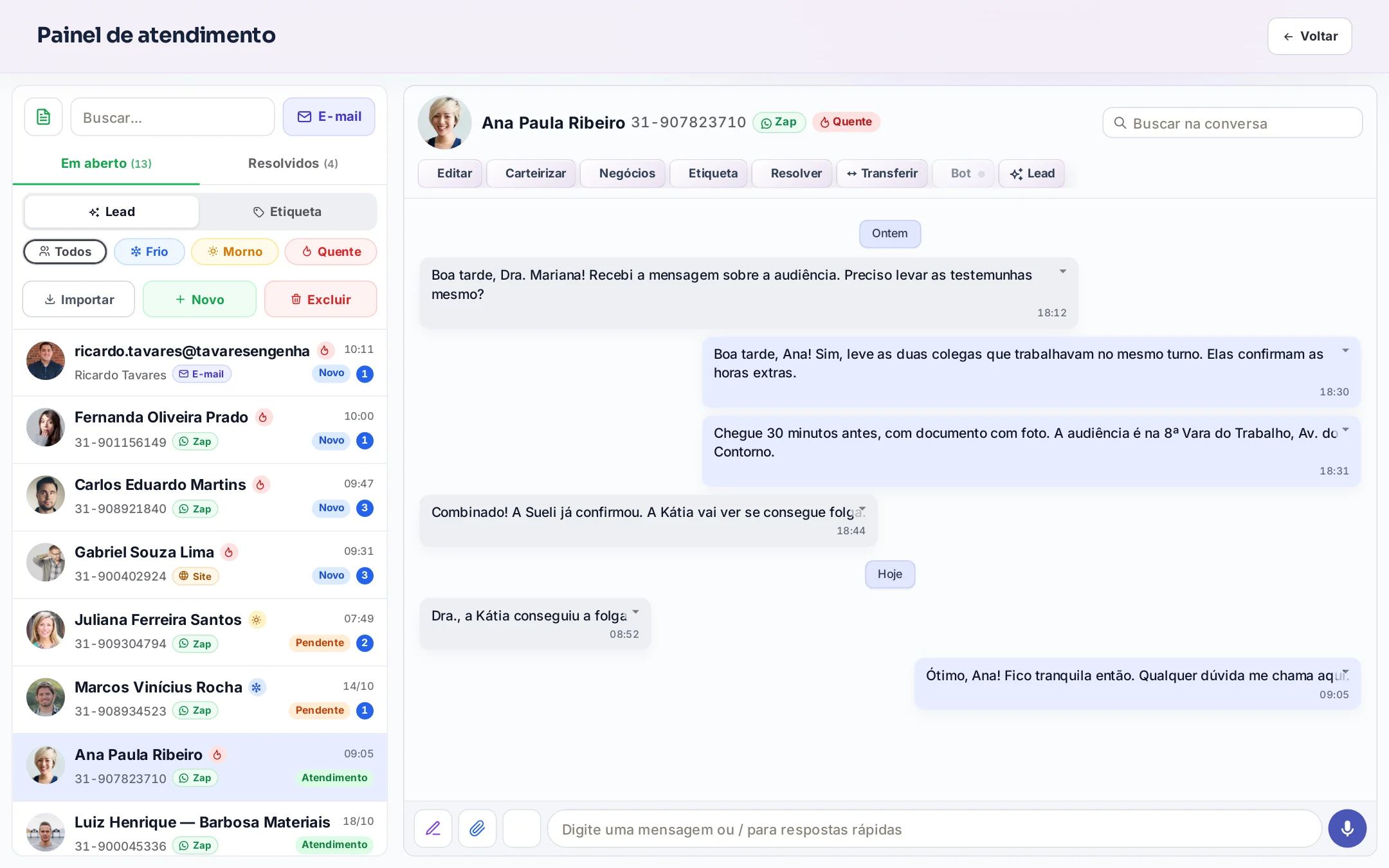
Task: Click the Transferir button
Action: point(882,174)
